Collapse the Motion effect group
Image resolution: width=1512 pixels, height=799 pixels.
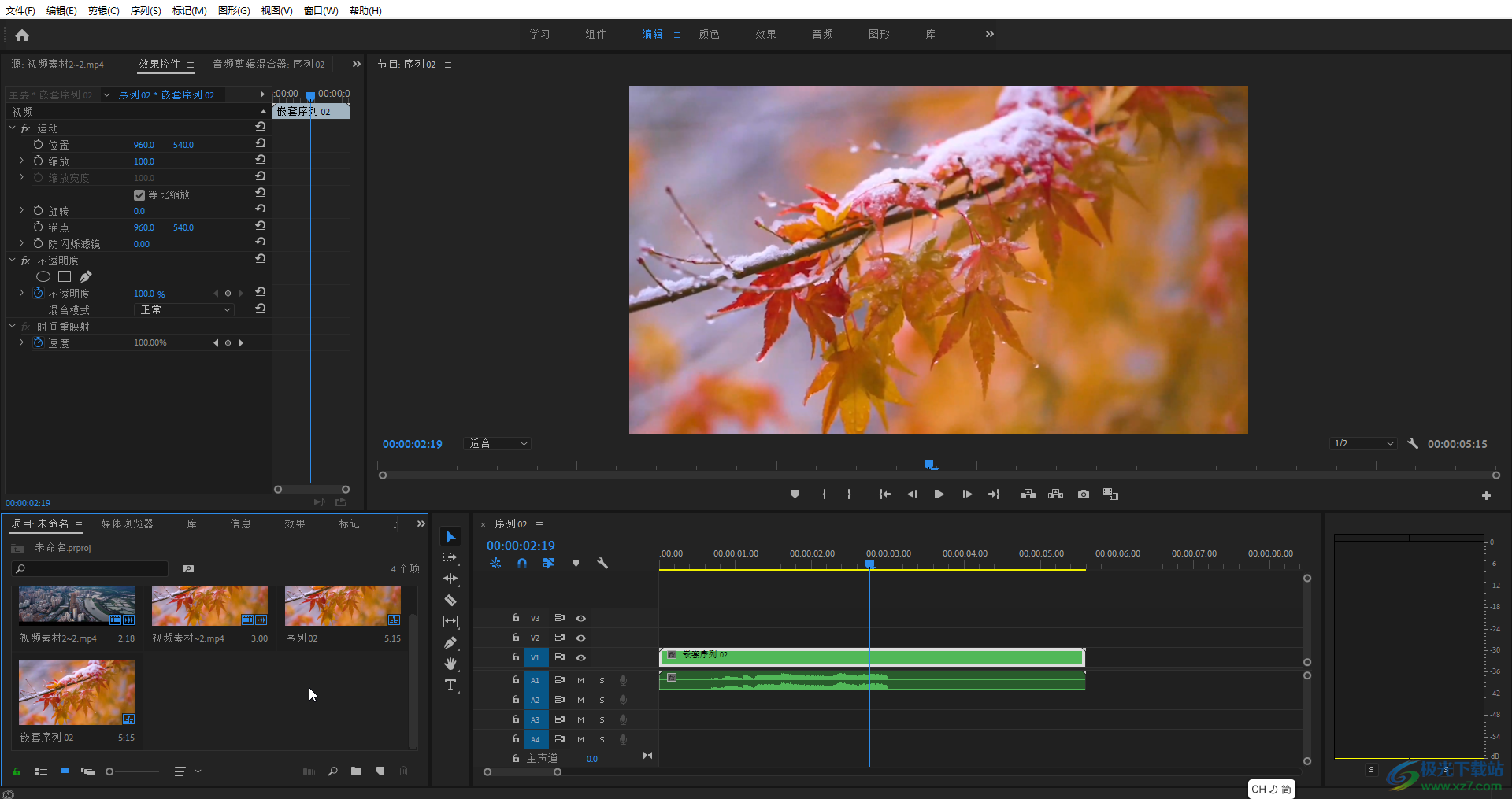coord(12,128)
